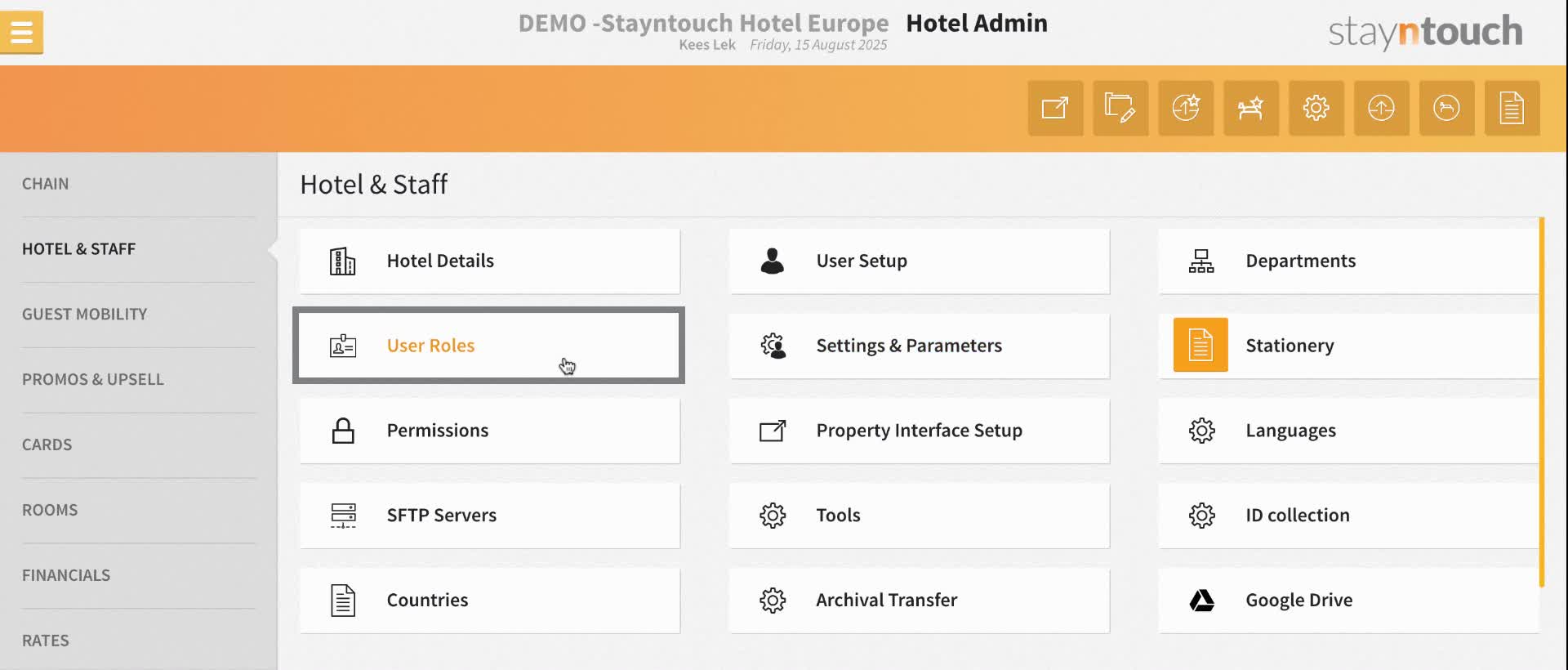The image size is (1568, 670).
Task: Click the Archival Transfer gear icon
Action: [773, 601]
